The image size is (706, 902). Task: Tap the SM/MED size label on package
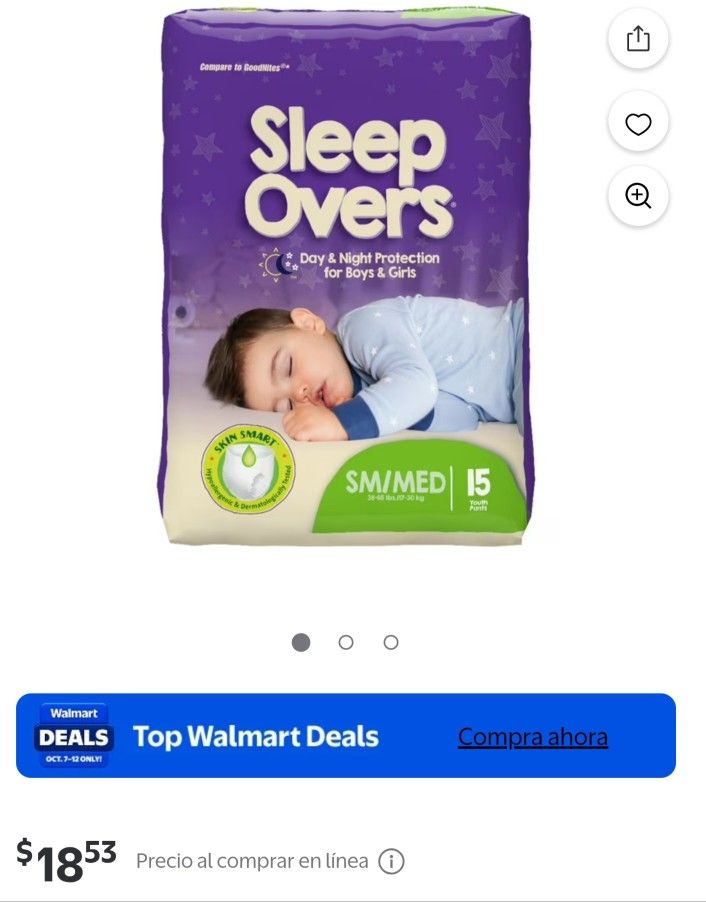point(395,482)
